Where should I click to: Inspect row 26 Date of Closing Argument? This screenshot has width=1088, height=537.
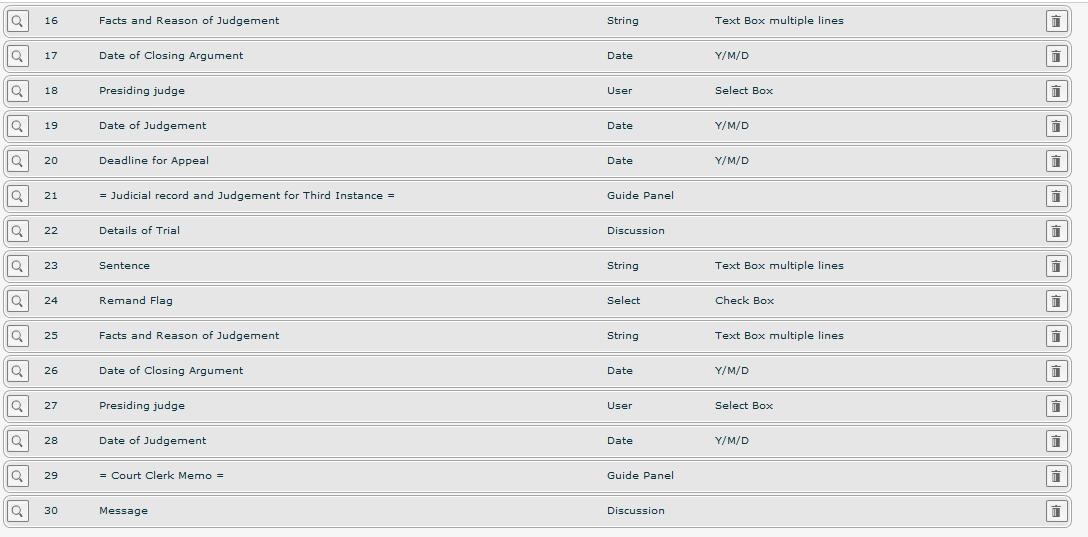pos(17,371)
